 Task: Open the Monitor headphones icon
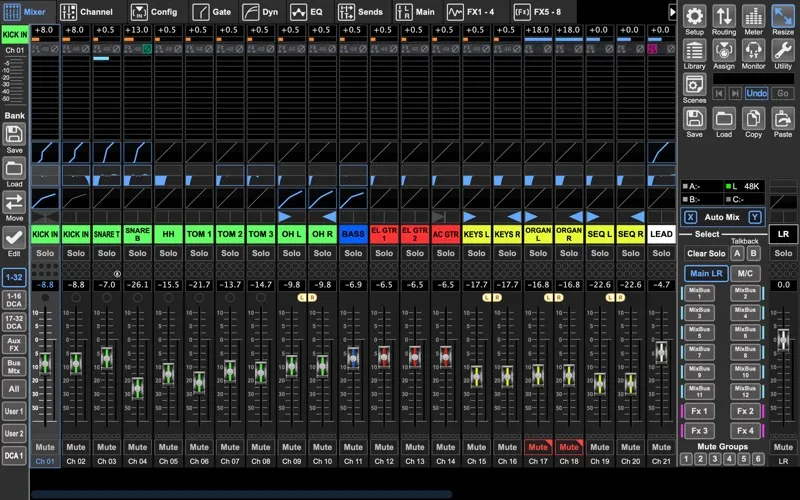pyautogui.click(x=753, y=51)
